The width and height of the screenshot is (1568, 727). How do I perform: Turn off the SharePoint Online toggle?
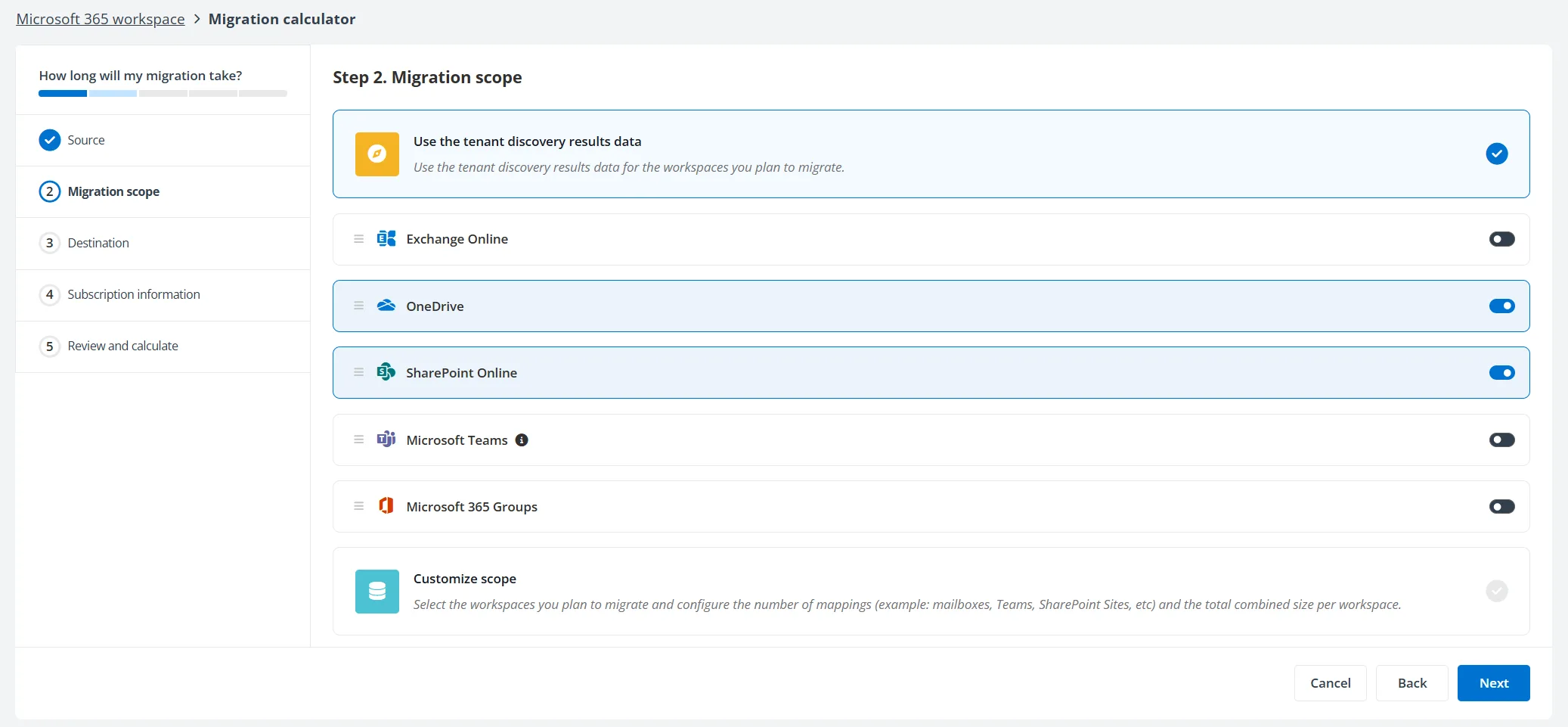click(x=1500, y=372)
